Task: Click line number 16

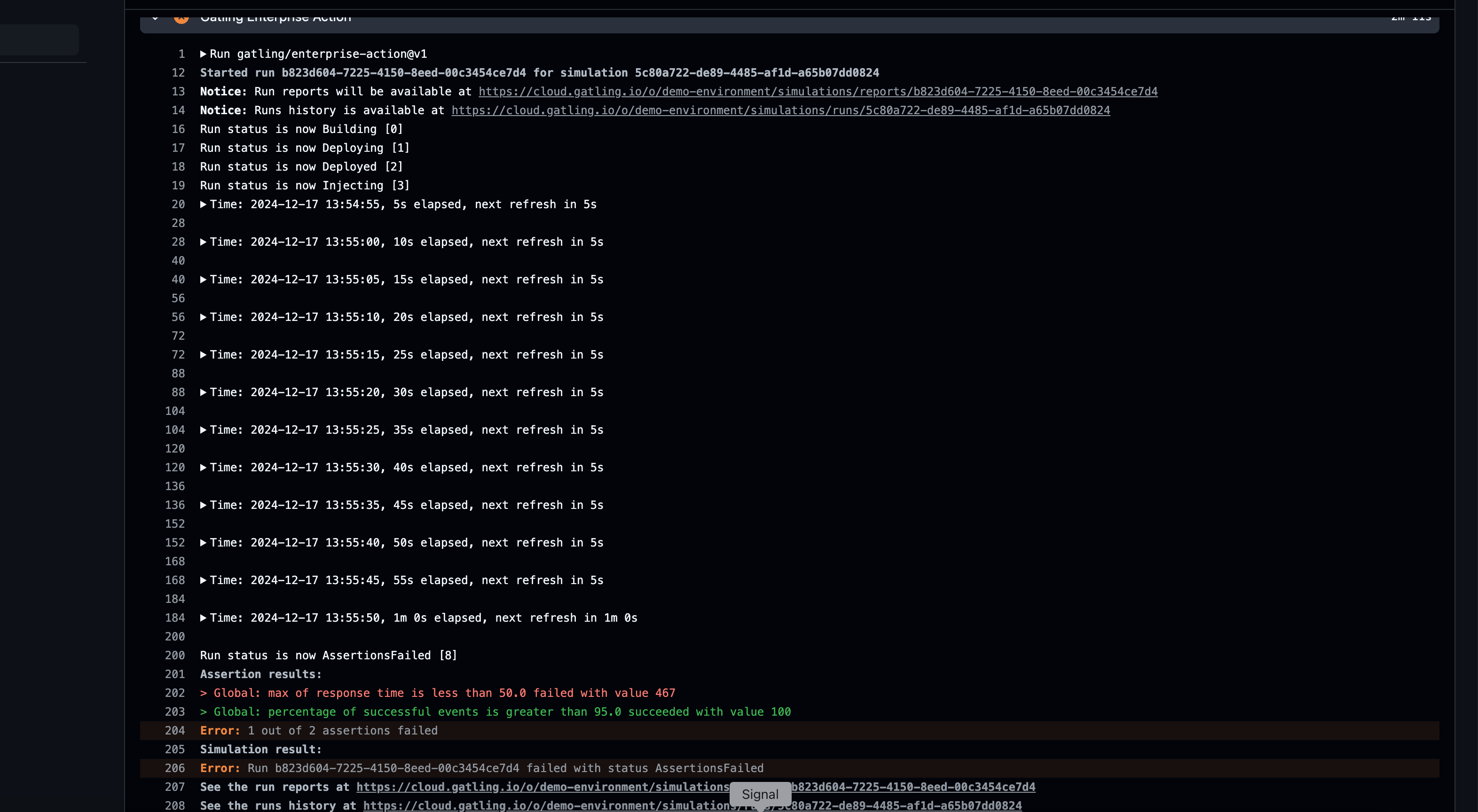Action: (x=178, y=129)
